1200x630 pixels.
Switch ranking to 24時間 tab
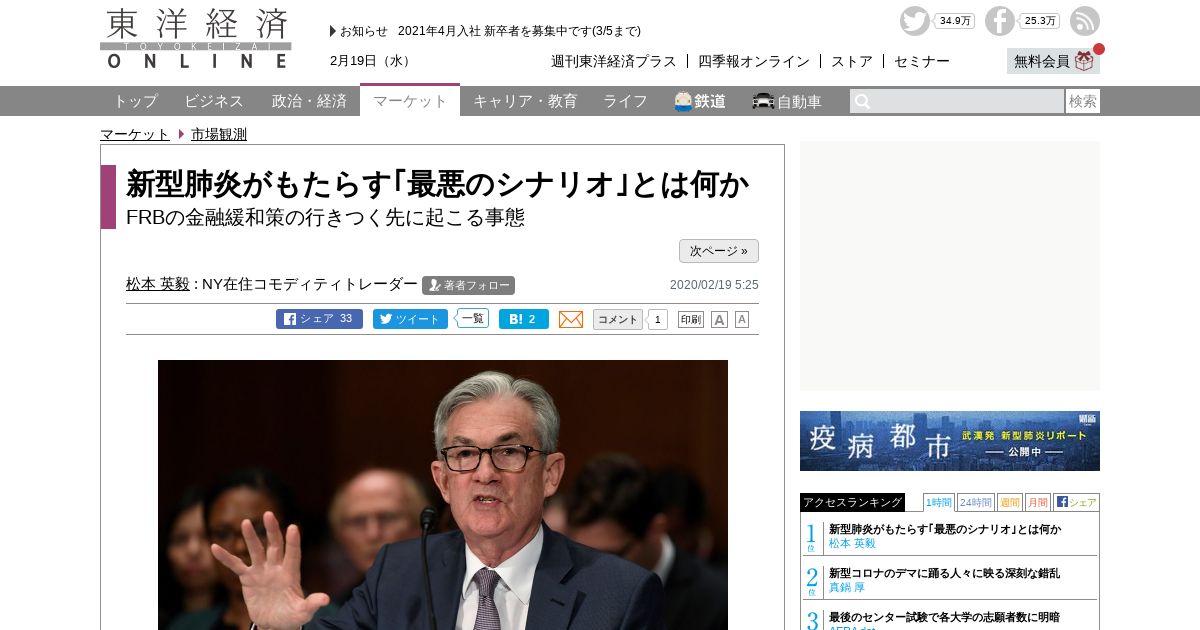pyautogui.click(x=975, y=502)
